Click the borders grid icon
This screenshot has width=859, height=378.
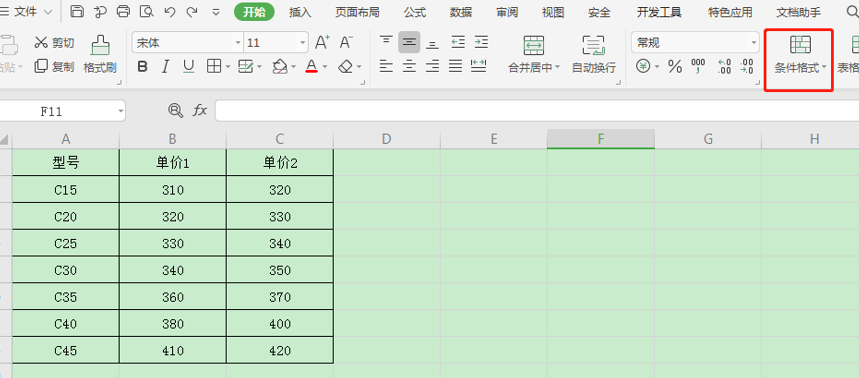(214, 67)
